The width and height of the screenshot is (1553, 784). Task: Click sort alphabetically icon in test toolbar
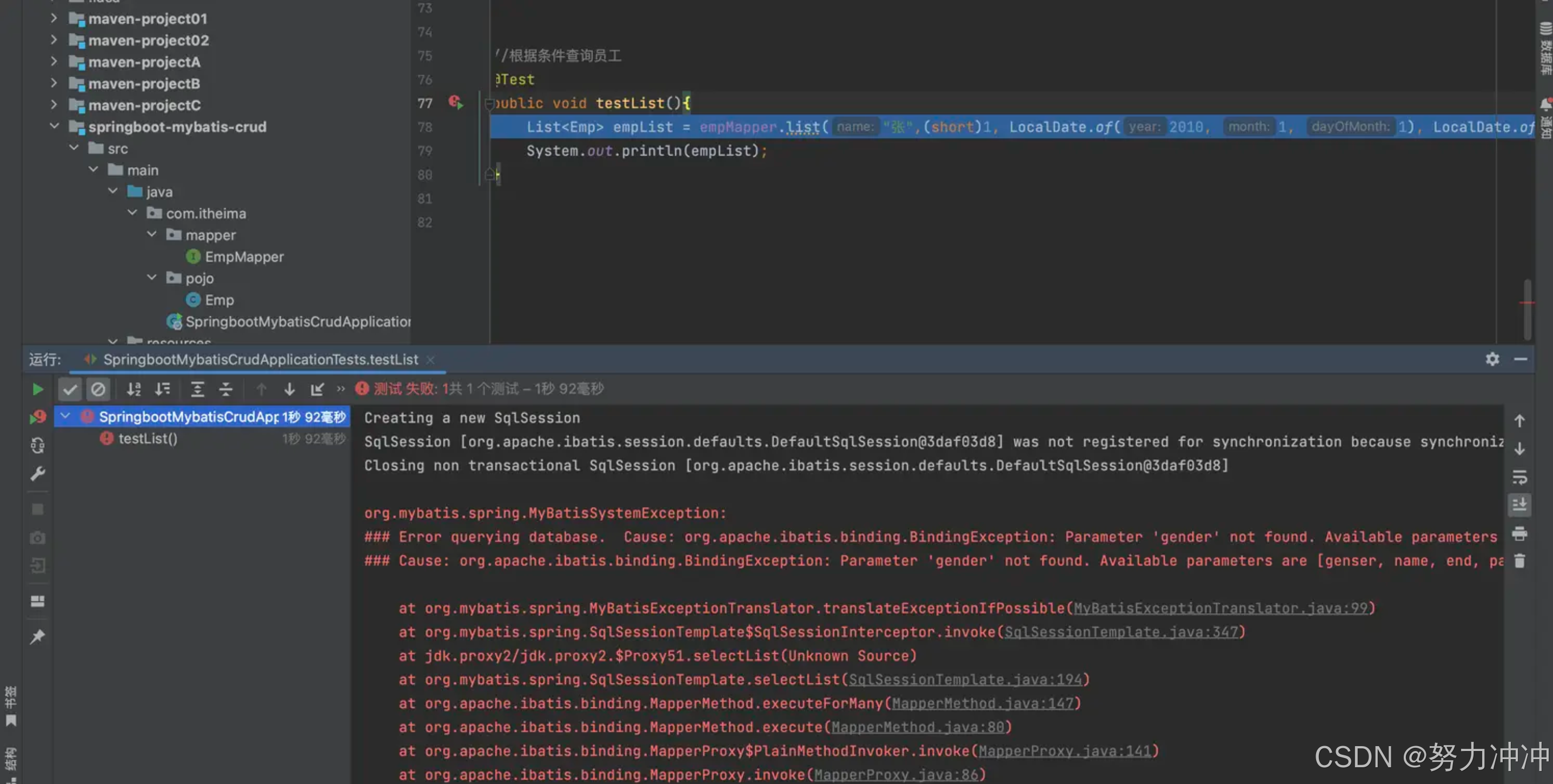[134, 389]
